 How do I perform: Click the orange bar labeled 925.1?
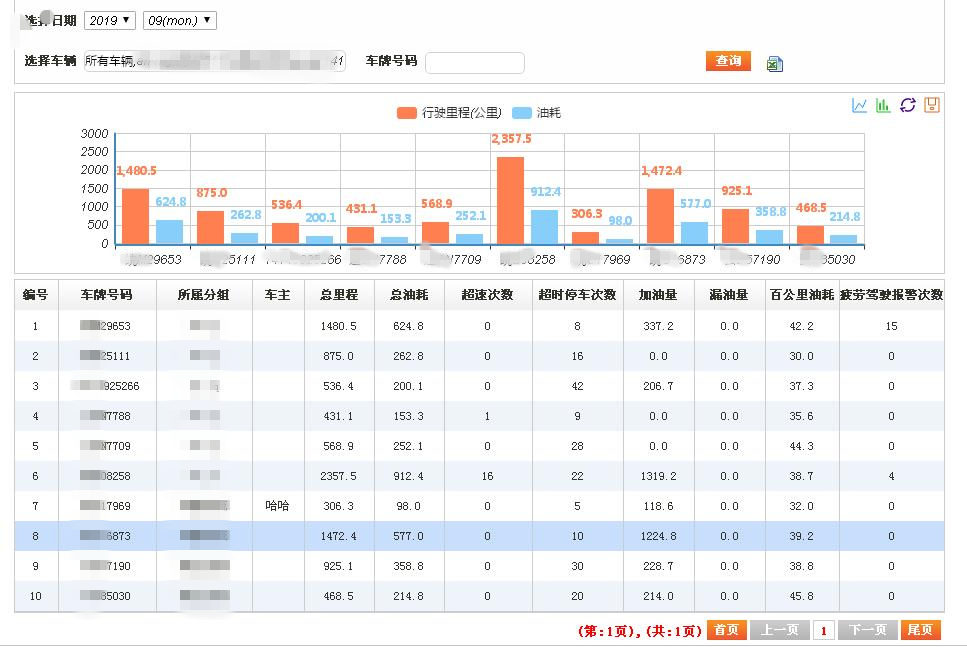[735, 226]
